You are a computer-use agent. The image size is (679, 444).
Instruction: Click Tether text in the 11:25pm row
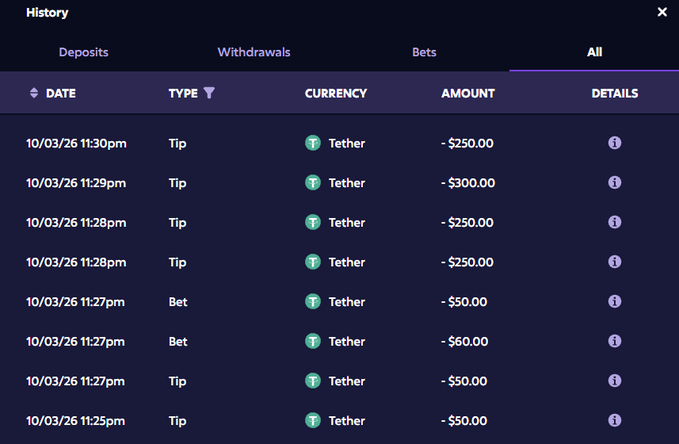coord(347,421)
